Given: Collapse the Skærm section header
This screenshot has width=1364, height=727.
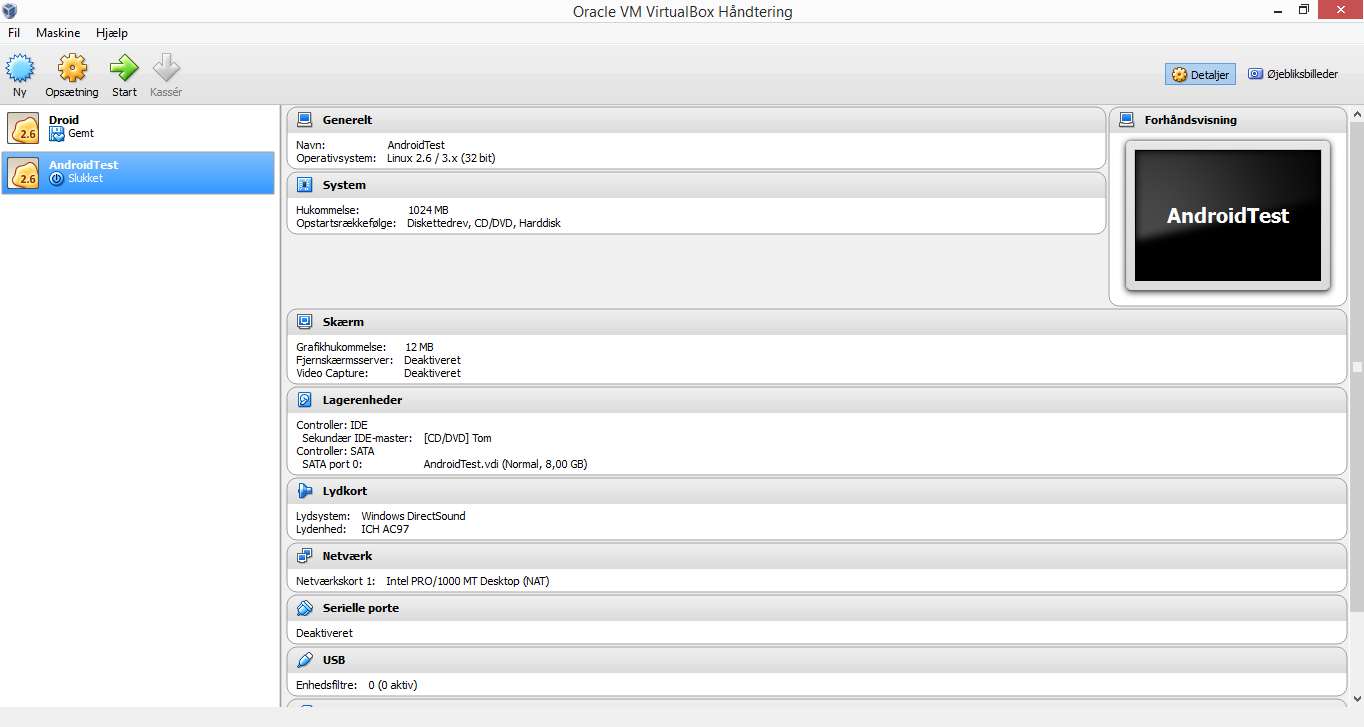Looking at the screenshot, I should (817, 322).
